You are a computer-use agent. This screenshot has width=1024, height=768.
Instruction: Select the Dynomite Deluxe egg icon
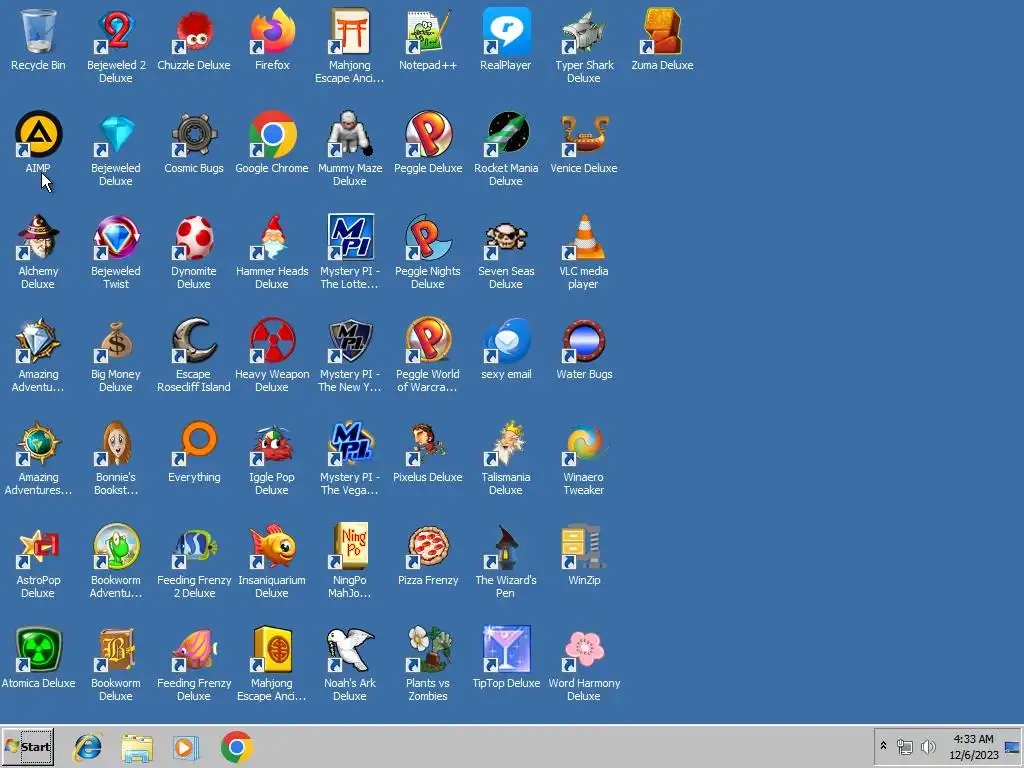click(194, 237)
